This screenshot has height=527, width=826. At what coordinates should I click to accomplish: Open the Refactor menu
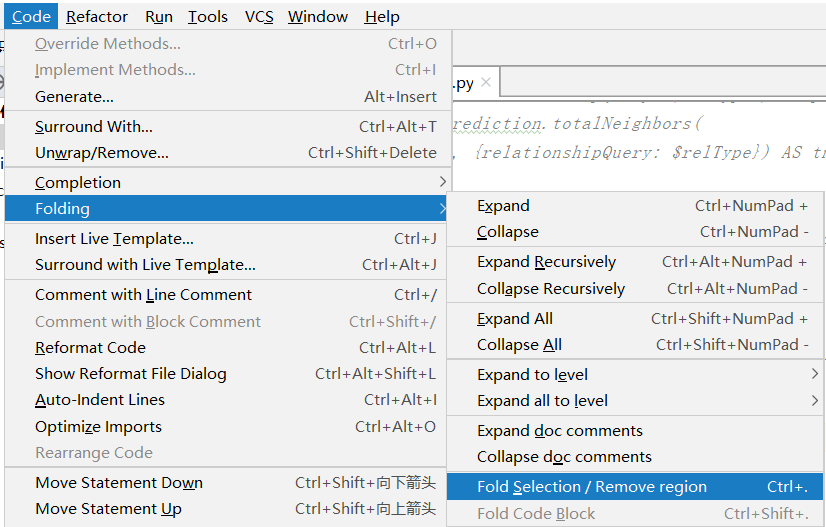[x=97, y=17]
